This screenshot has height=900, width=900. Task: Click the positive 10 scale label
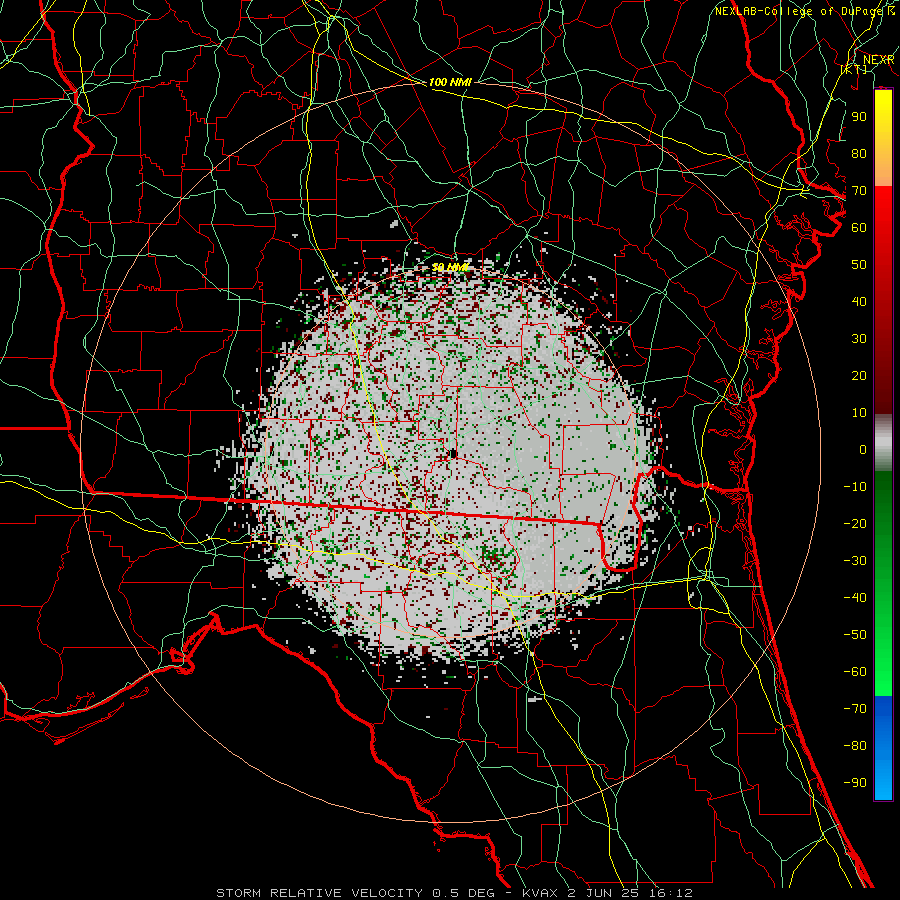pos(859,413)
